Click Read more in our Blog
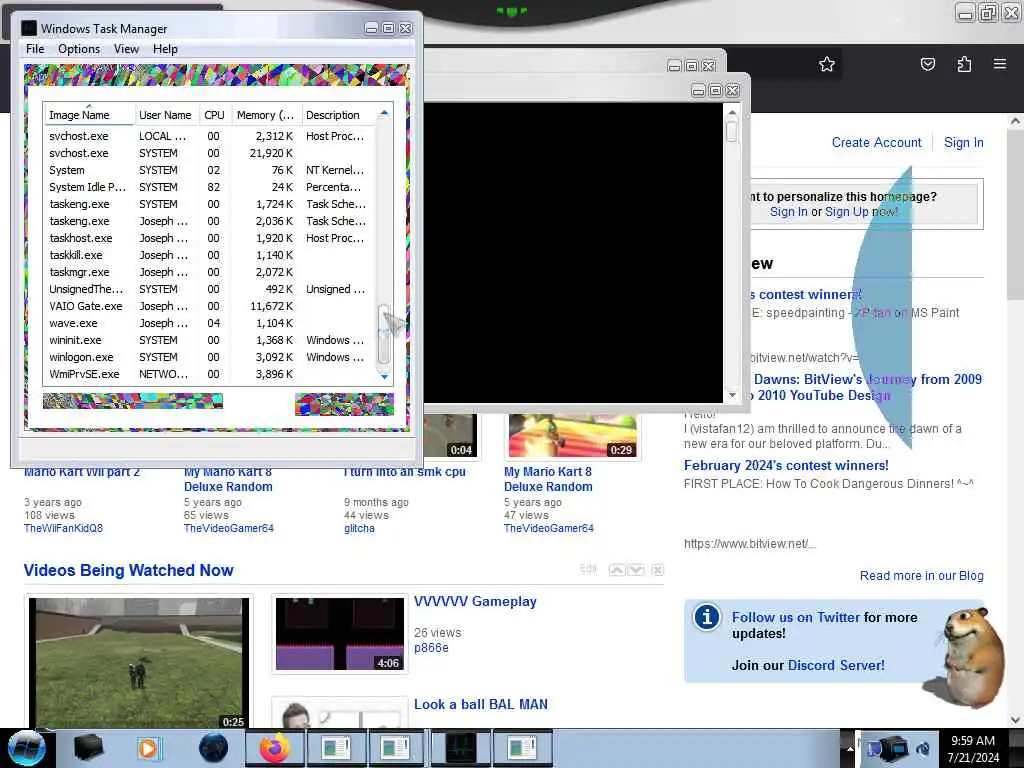 [x=921, y=575]
